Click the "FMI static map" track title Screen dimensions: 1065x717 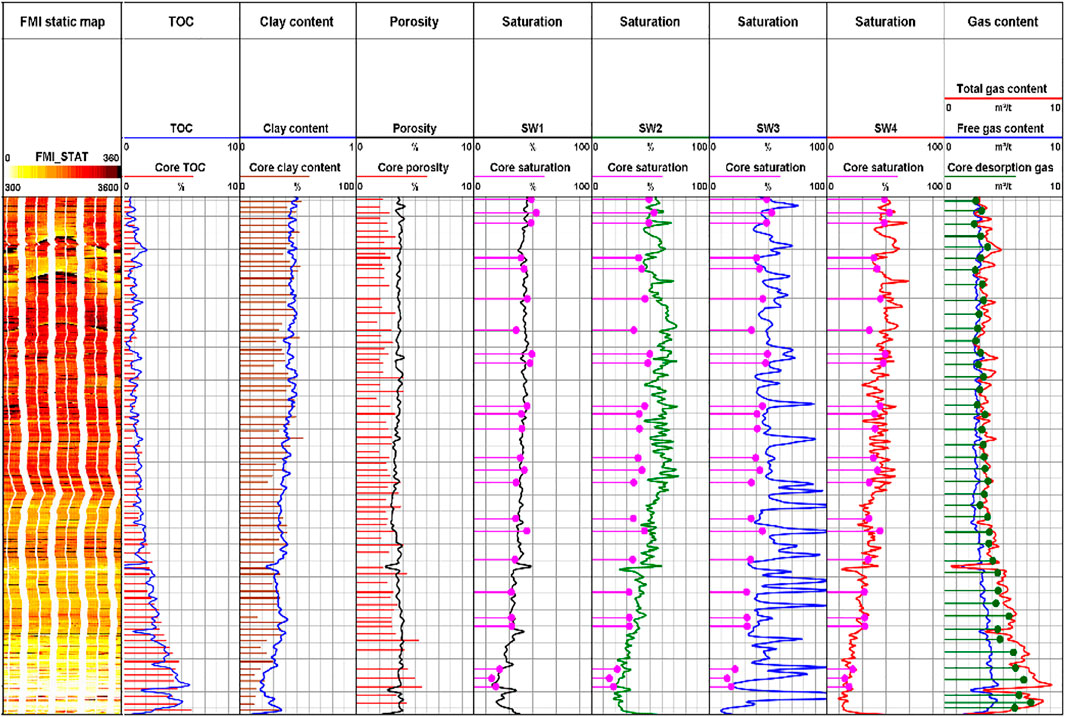(x=62, y=22)
